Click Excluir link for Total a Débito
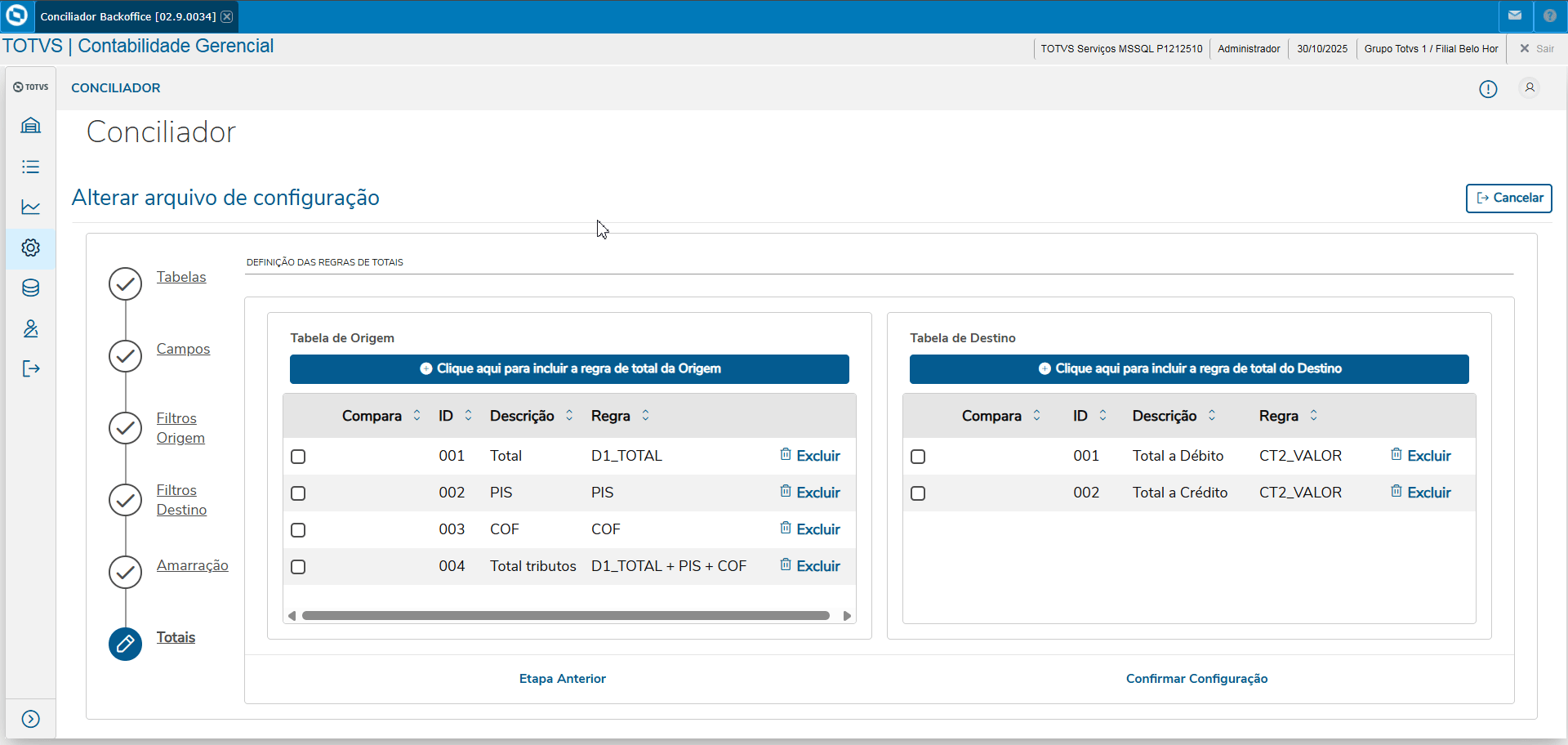The height and width of the screenshot is (745, 1568). click(x=1429, y=456)
